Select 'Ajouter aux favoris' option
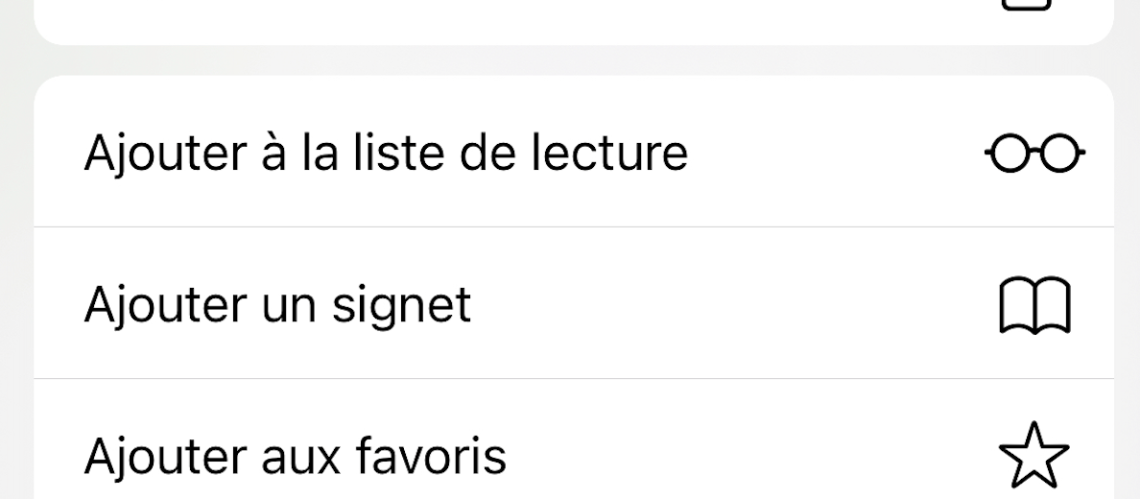The width and height of the screenshot is (1140, 499). coord(574,439)
